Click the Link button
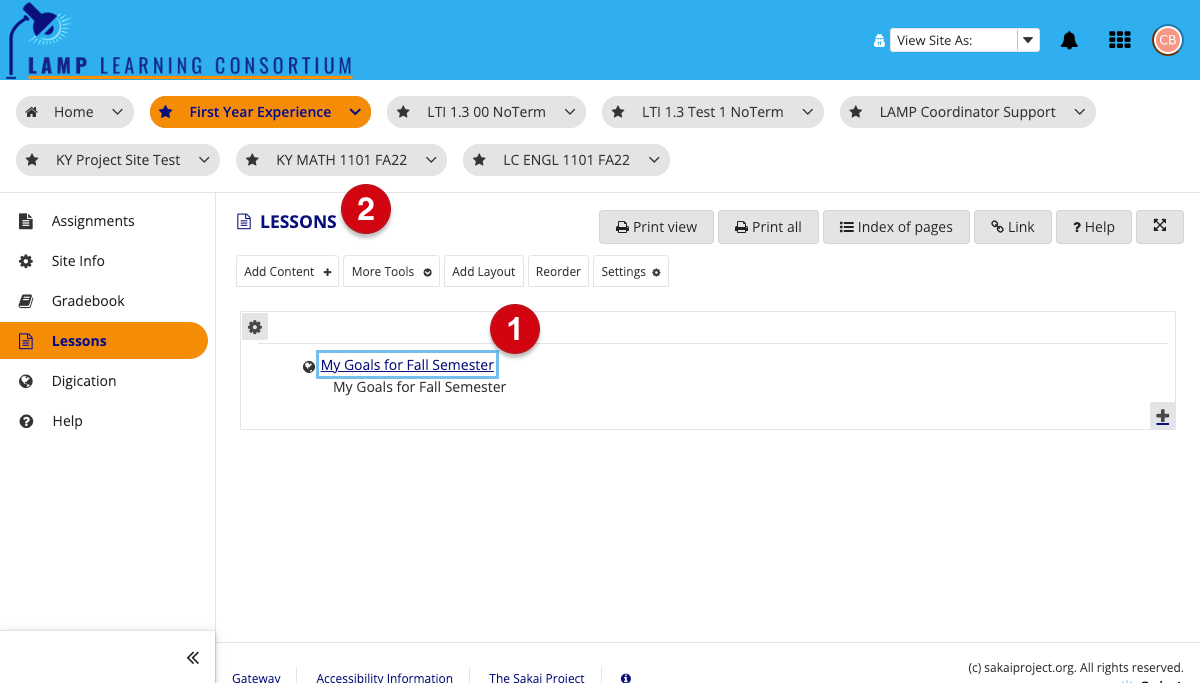This screenshot has height=683, width=1200. click(1012, 227)
